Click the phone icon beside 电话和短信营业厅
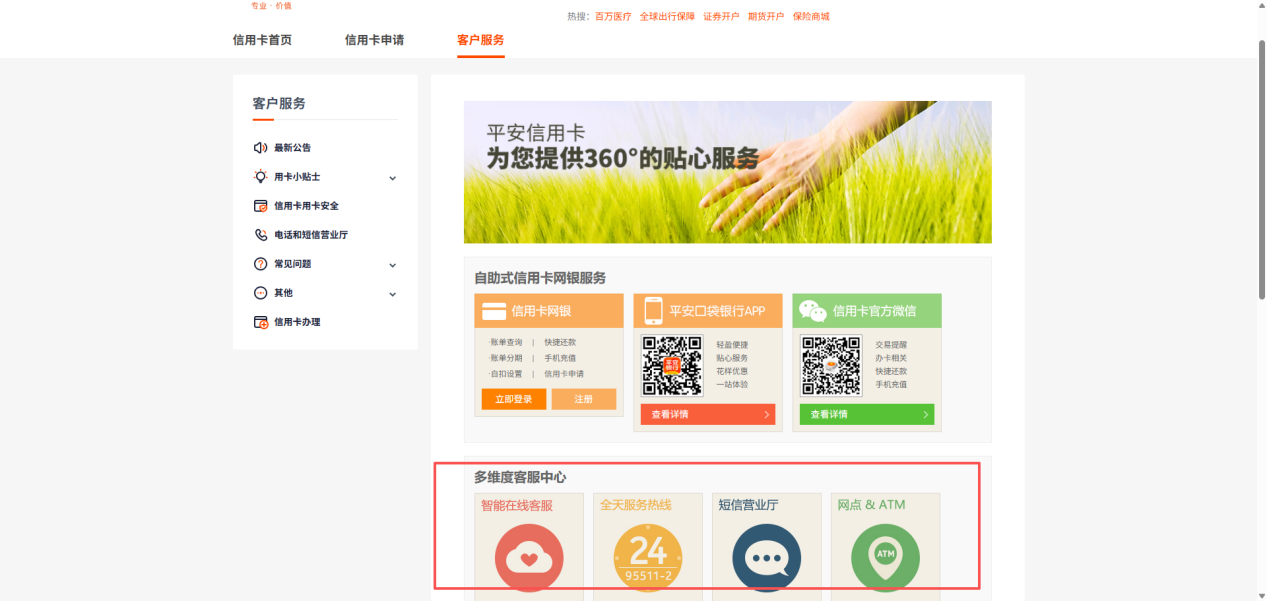The width and height of the screenshot is (1267, 601). (x=261, y=235)
